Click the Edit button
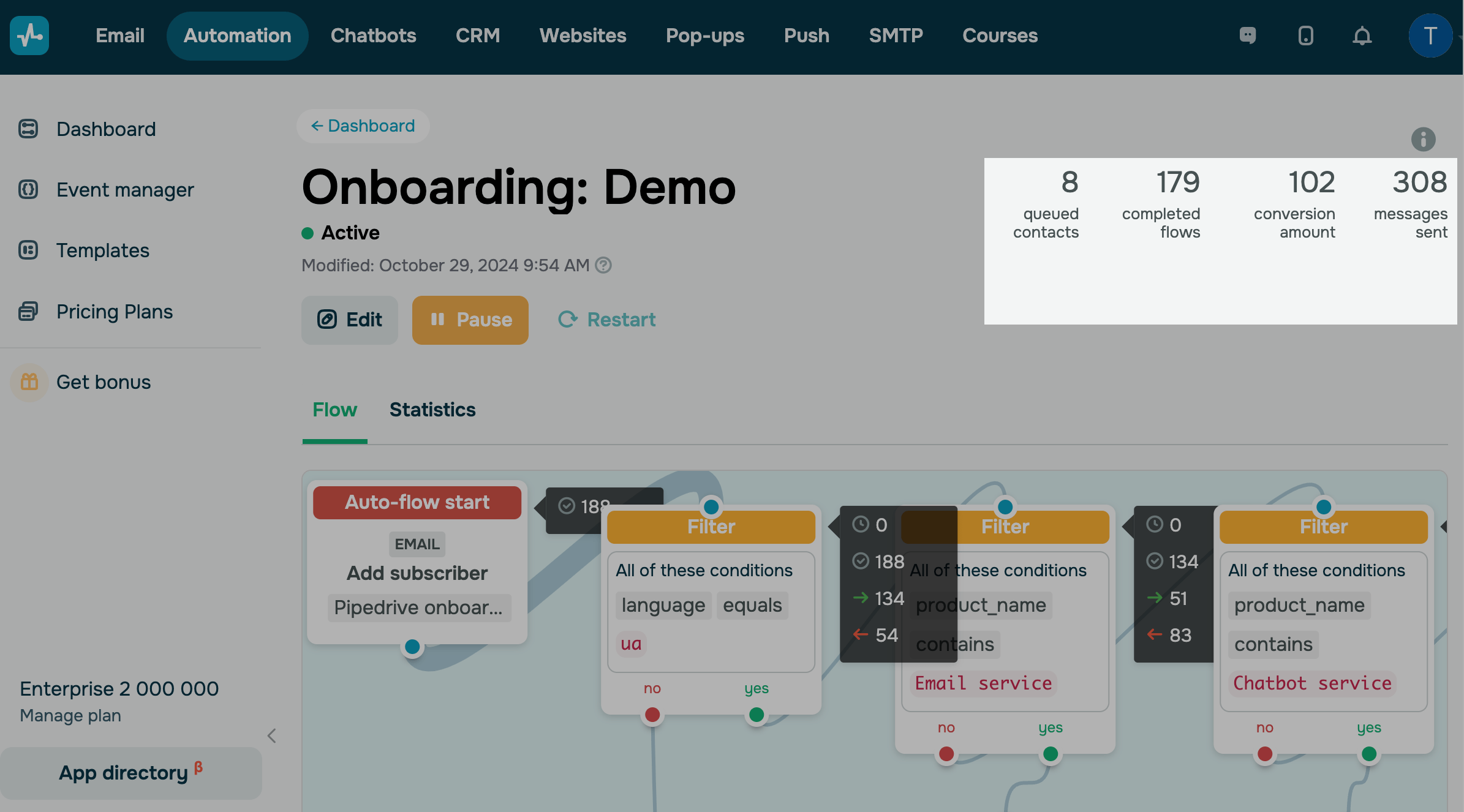Screen dimensions: 1464x812 click(350, 320)
